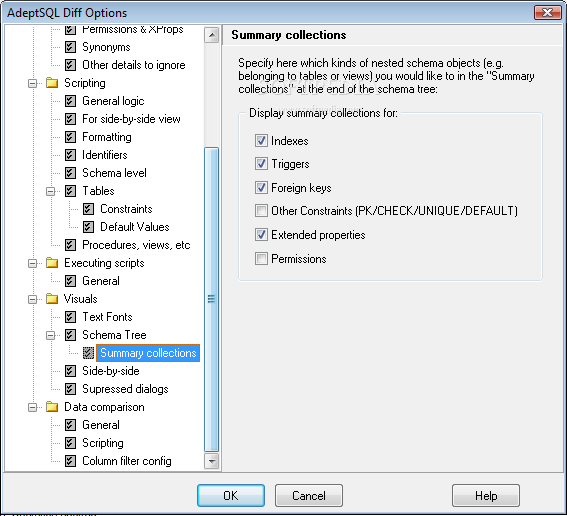Viewport: 567px width, 516px height.
Task: Select the Formatting tree item
Action: [x=107, y=137]
